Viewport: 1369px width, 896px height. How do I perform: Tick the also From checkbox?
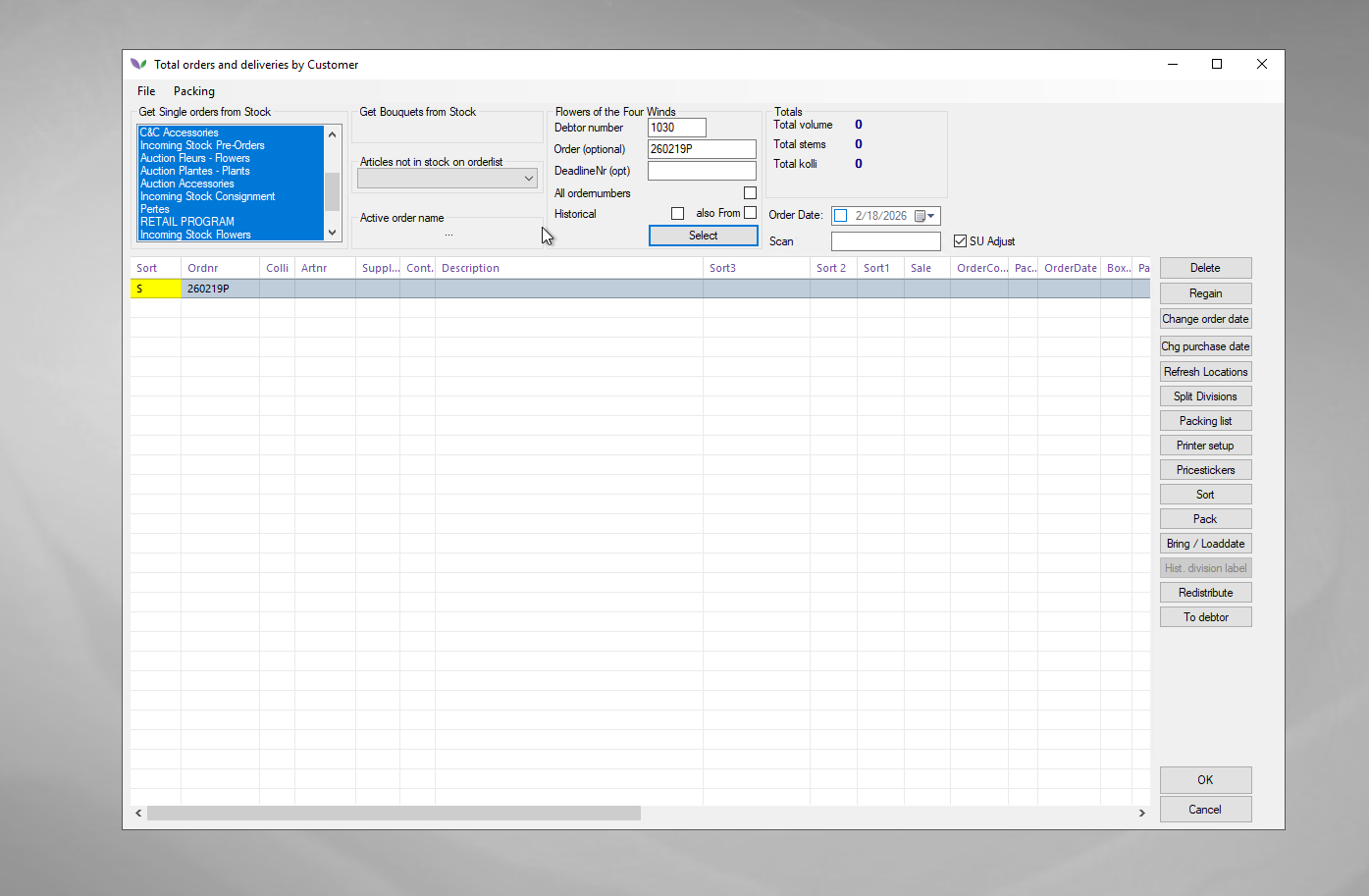pos(750,213)
